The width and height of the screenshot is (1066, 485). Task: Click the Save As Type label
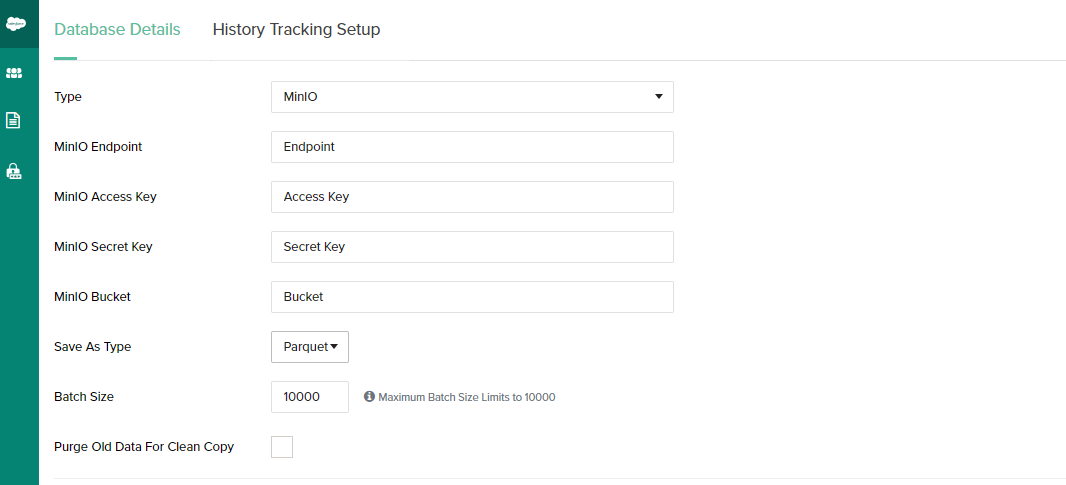click(92, 347)
